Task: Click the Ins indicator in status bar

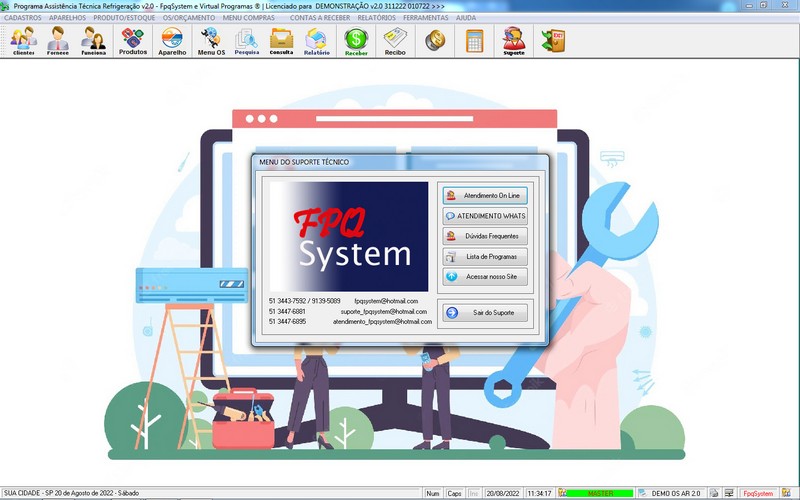Action: pos(473,493)
